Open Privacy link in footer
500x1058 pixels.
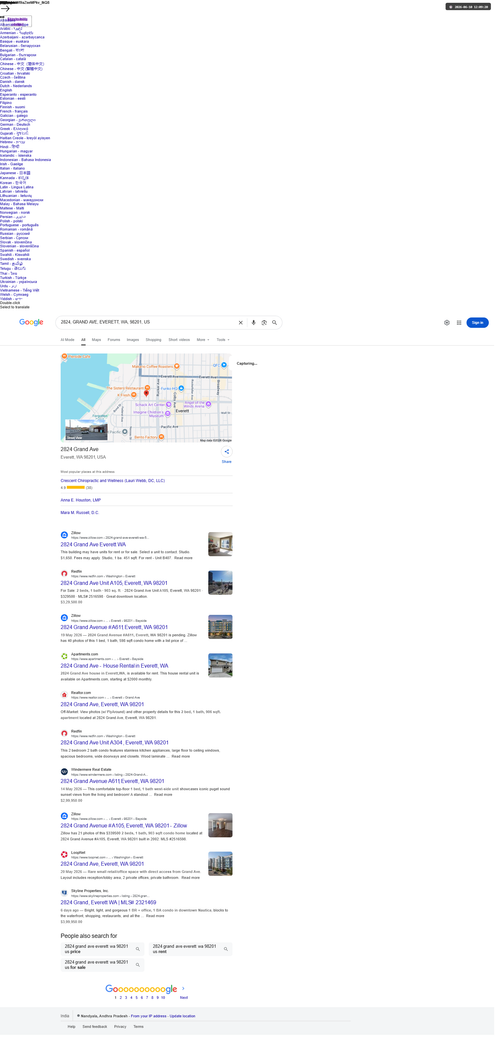coord(120,1026)
